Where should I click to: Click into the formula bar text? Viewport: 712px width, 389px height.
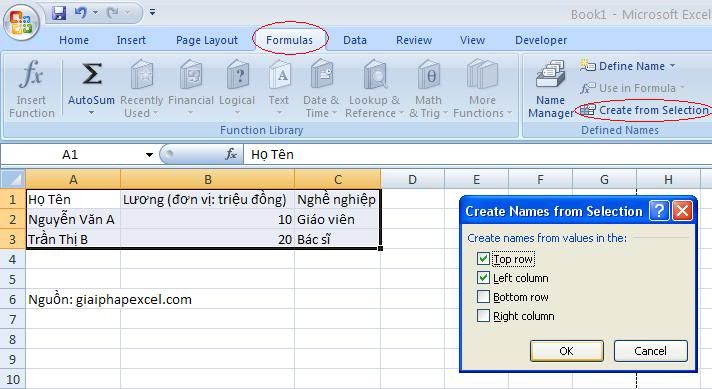point(477,155)
